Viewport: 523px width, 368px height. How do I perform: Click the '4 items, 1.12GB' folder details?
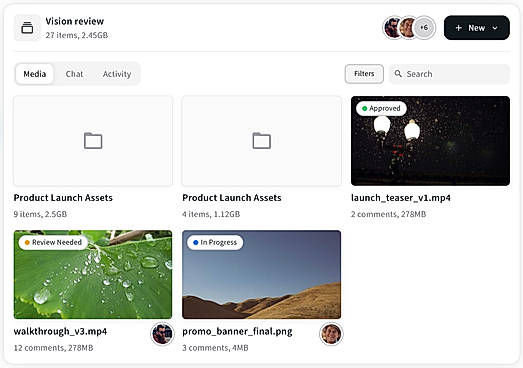(211, 214)
